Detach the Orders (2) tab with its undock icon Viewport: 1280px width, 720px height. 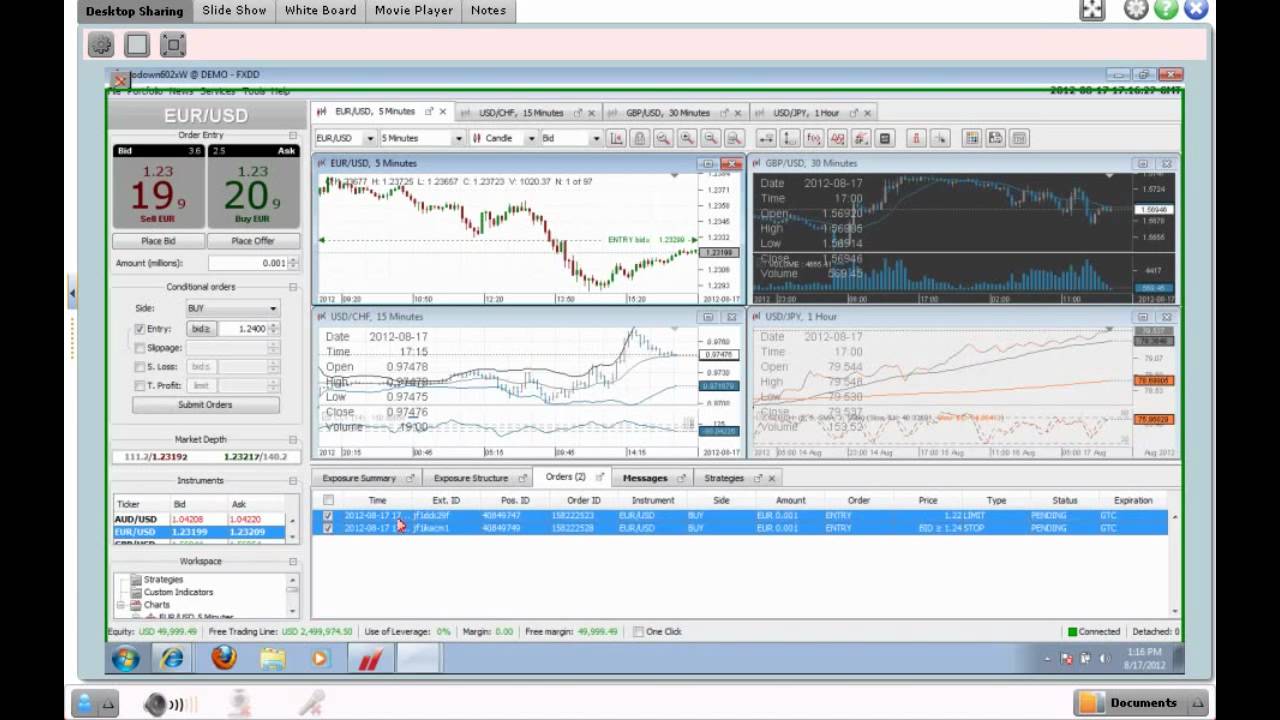coord(600,478)
